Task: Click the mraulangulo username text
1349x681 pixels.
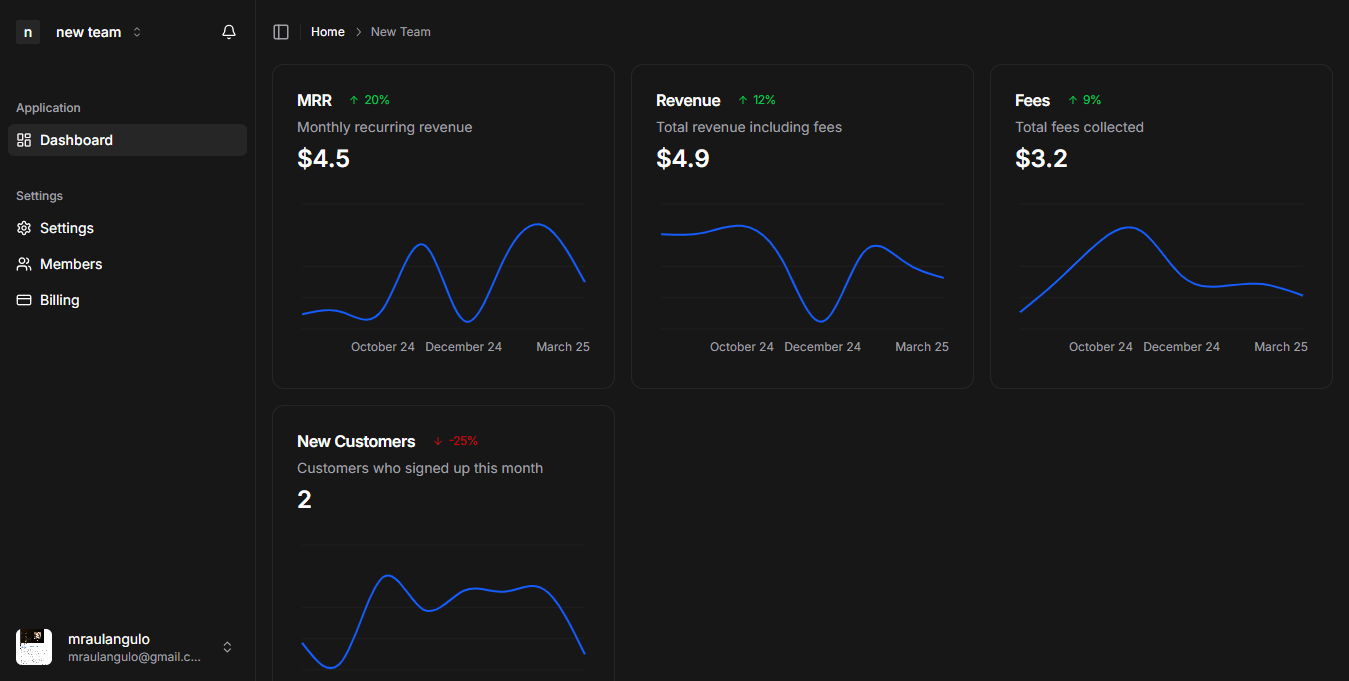Action: [x=109, y=639]
